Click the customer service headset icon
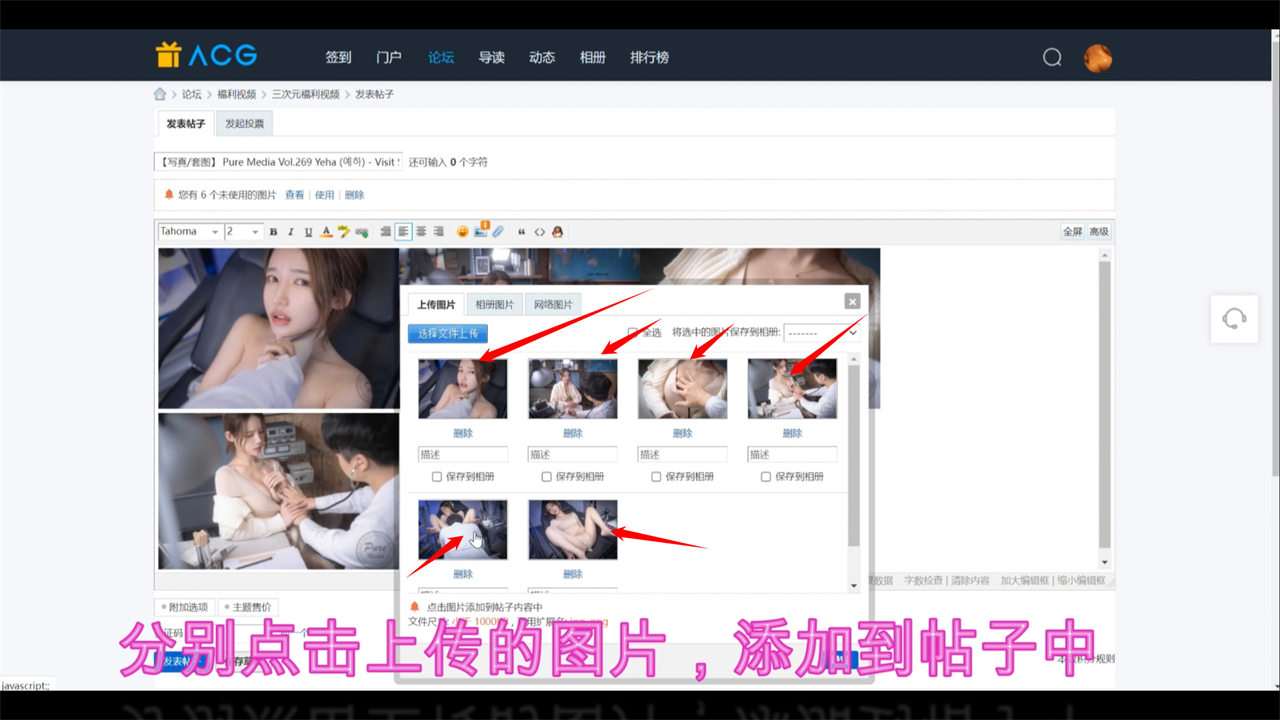The width and height of the screenshot is (1280, 720). tap(1234, 319)
